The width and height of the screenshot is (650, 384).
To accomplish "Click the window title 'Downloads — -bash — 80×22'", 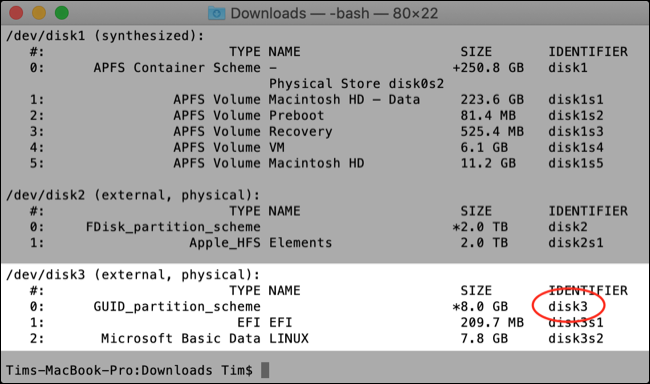I will point(334,13).
